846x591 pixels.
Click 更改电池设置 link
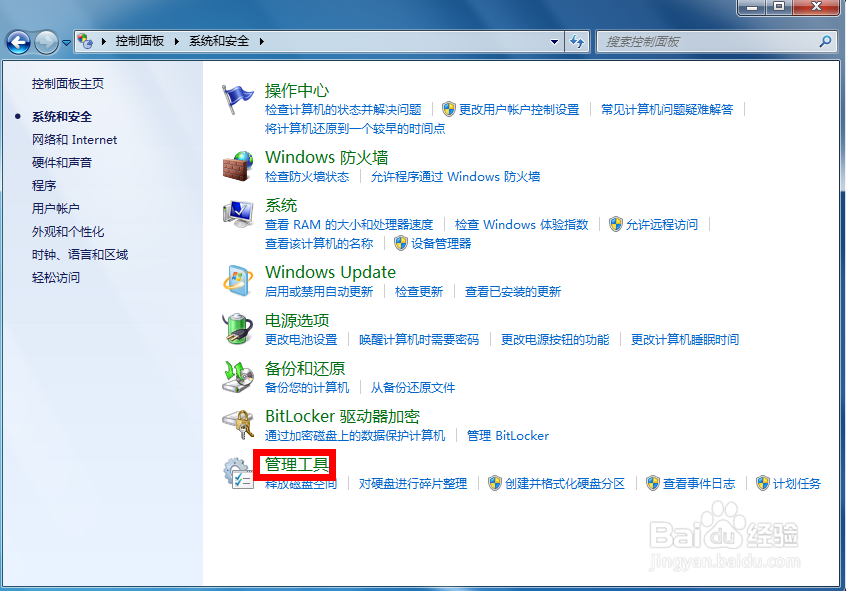[301, 339]
